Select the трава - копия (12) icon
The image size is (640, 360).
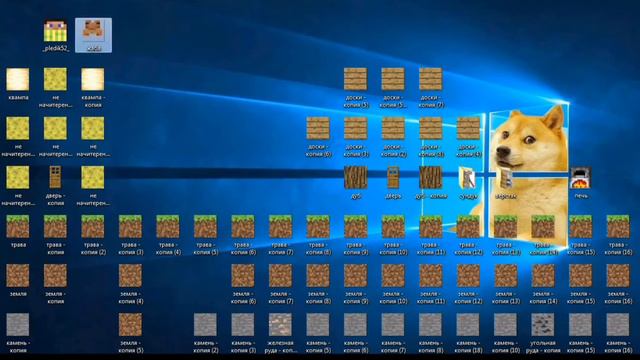468,226
